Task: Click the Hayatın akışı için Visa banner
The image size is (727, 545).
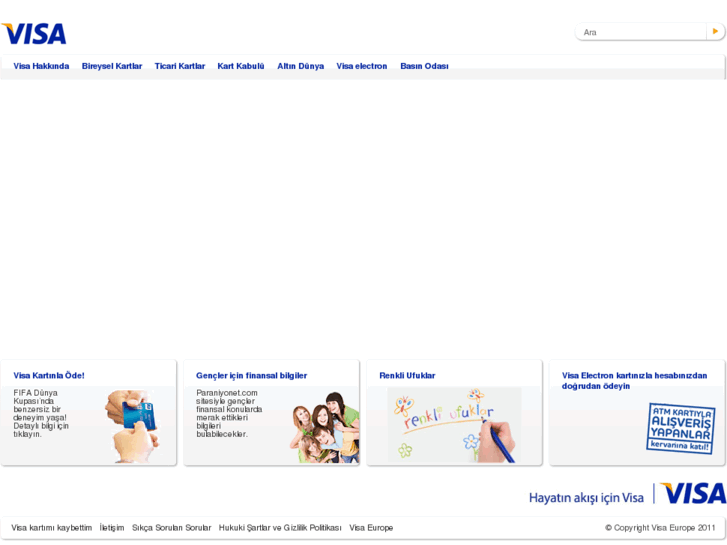Action: coord(627,494)
